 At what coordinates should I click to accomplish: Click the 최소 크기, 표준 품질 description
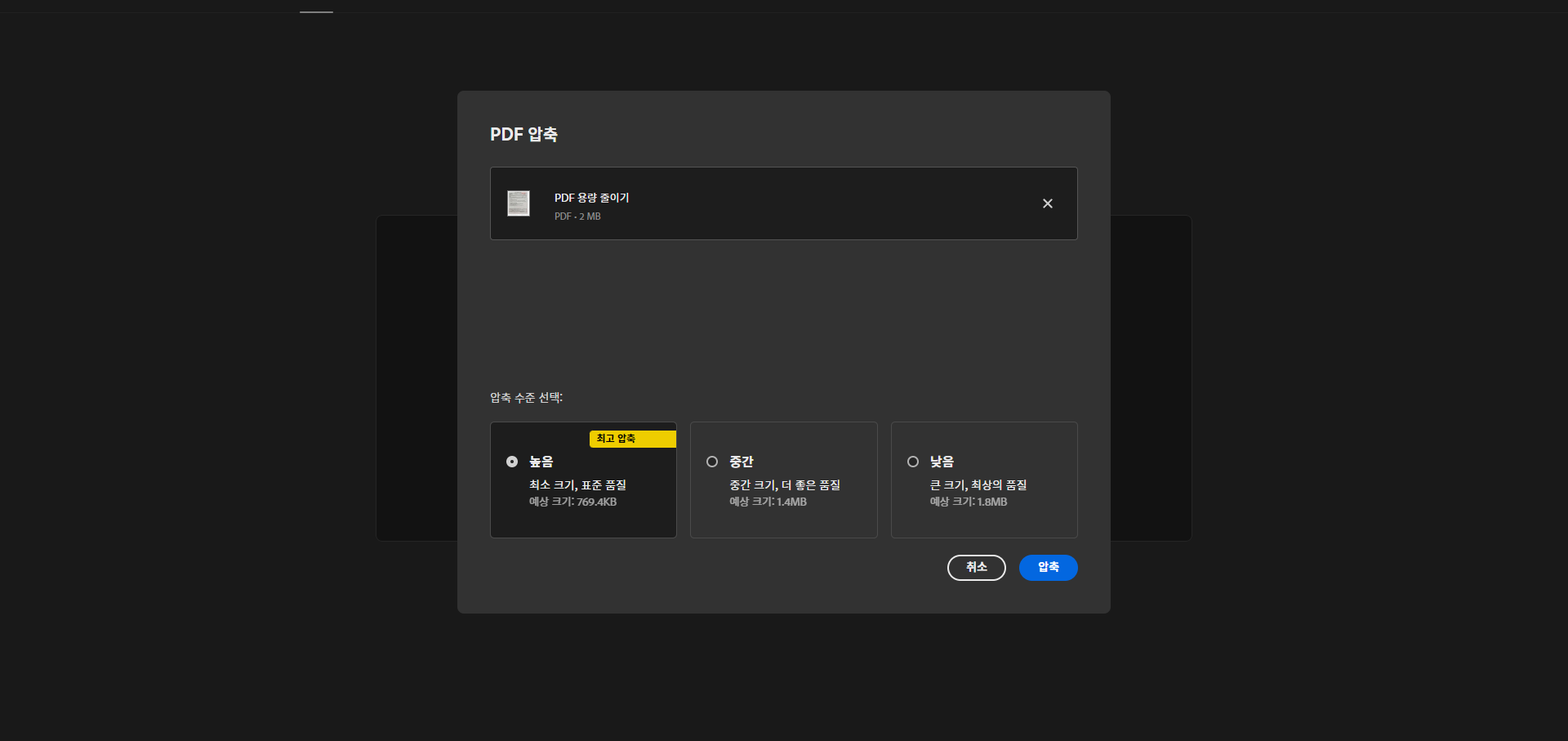(x=577, y=484)
